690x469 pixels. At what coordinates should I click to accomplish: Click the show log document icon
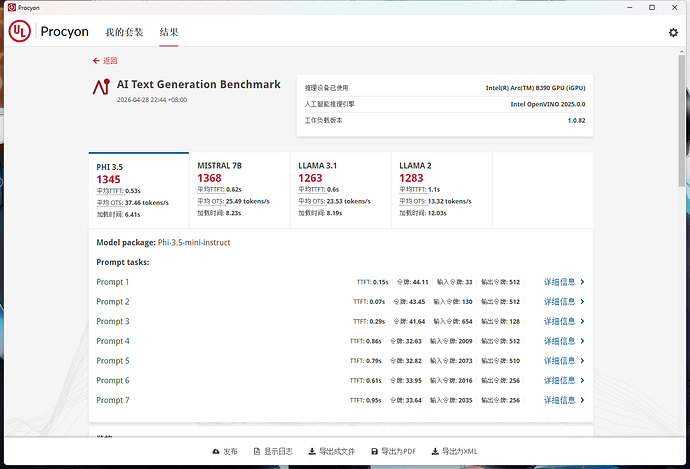pyautogui.click(x=257, y=451)
